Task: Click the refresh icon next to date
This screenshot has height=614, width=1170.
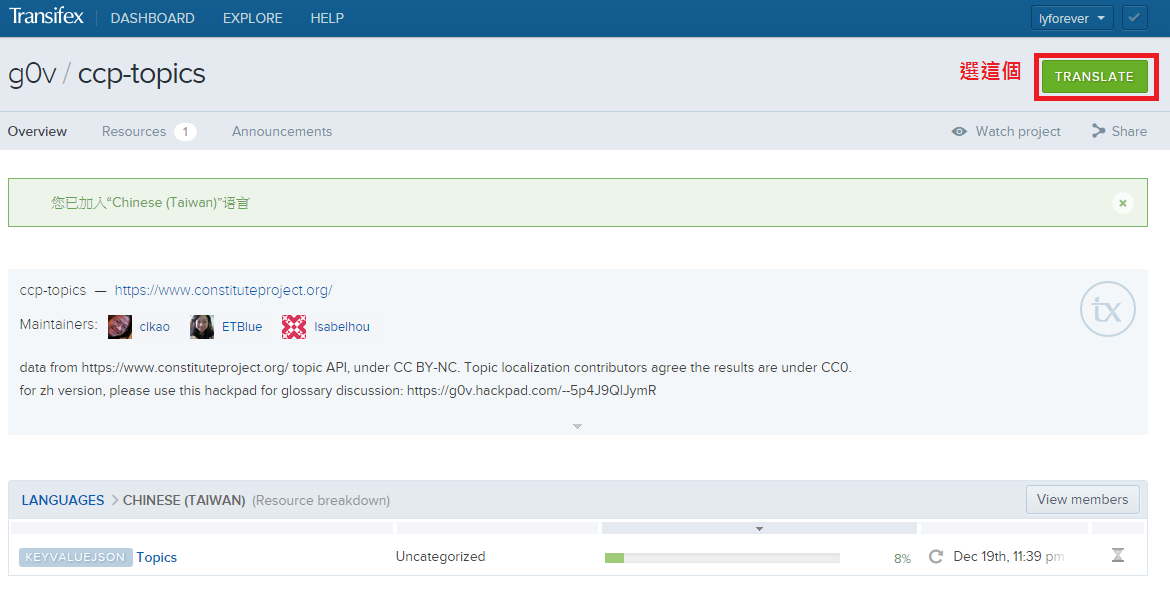Action: coord(936,557)
